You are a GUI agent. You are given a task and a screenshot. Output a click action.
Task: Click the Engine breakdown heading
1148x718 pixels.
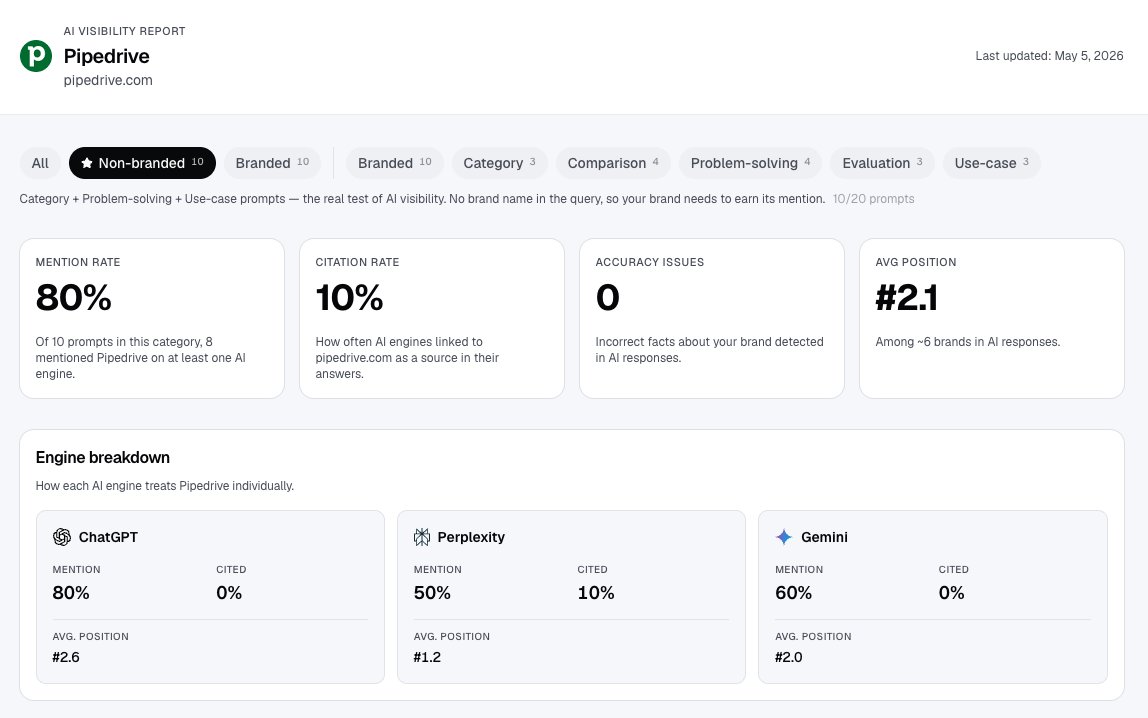(x=102, y=457)
